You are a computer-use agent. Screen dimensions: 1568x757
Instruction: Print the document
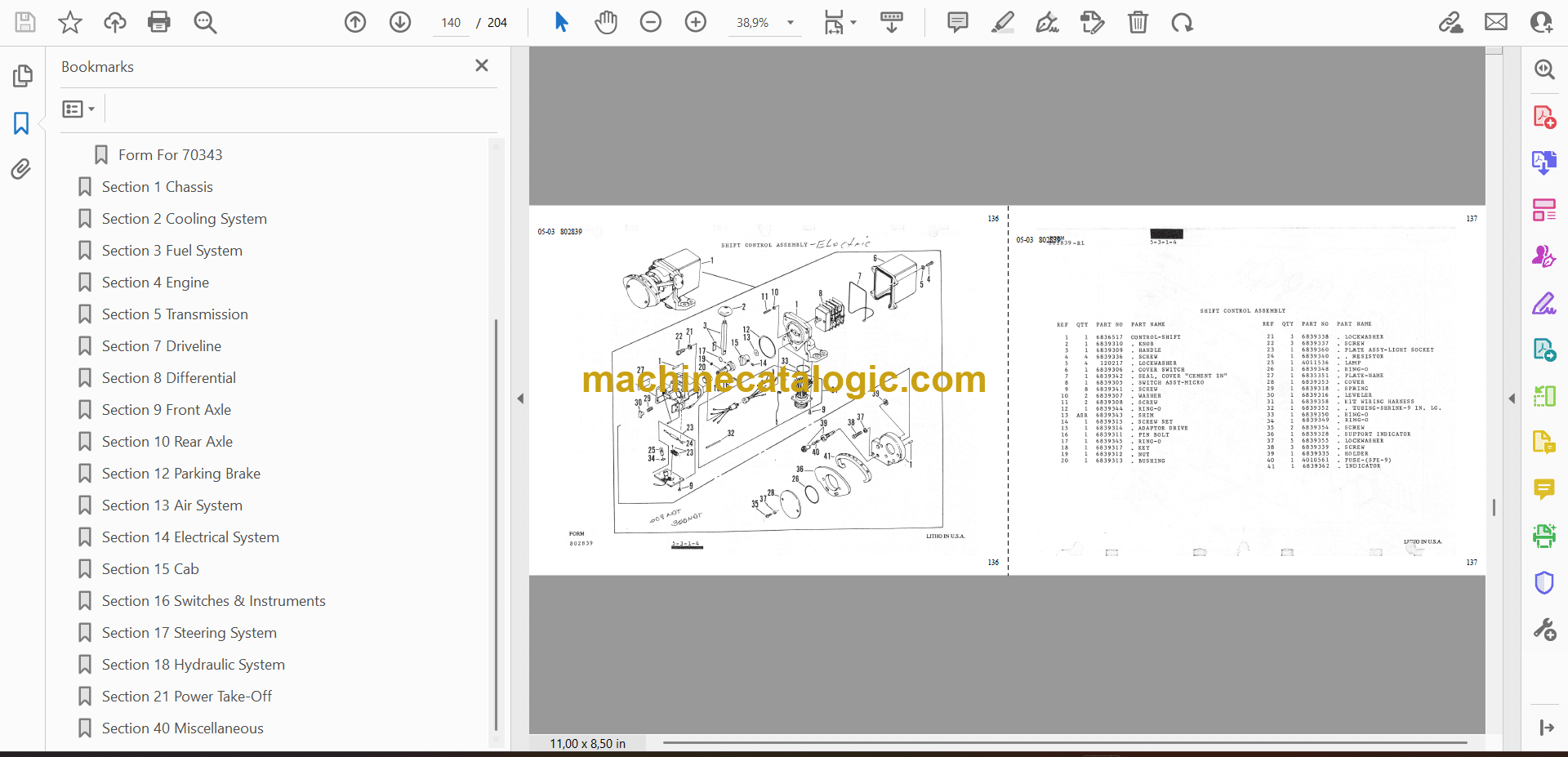click(x=159, y=22)
